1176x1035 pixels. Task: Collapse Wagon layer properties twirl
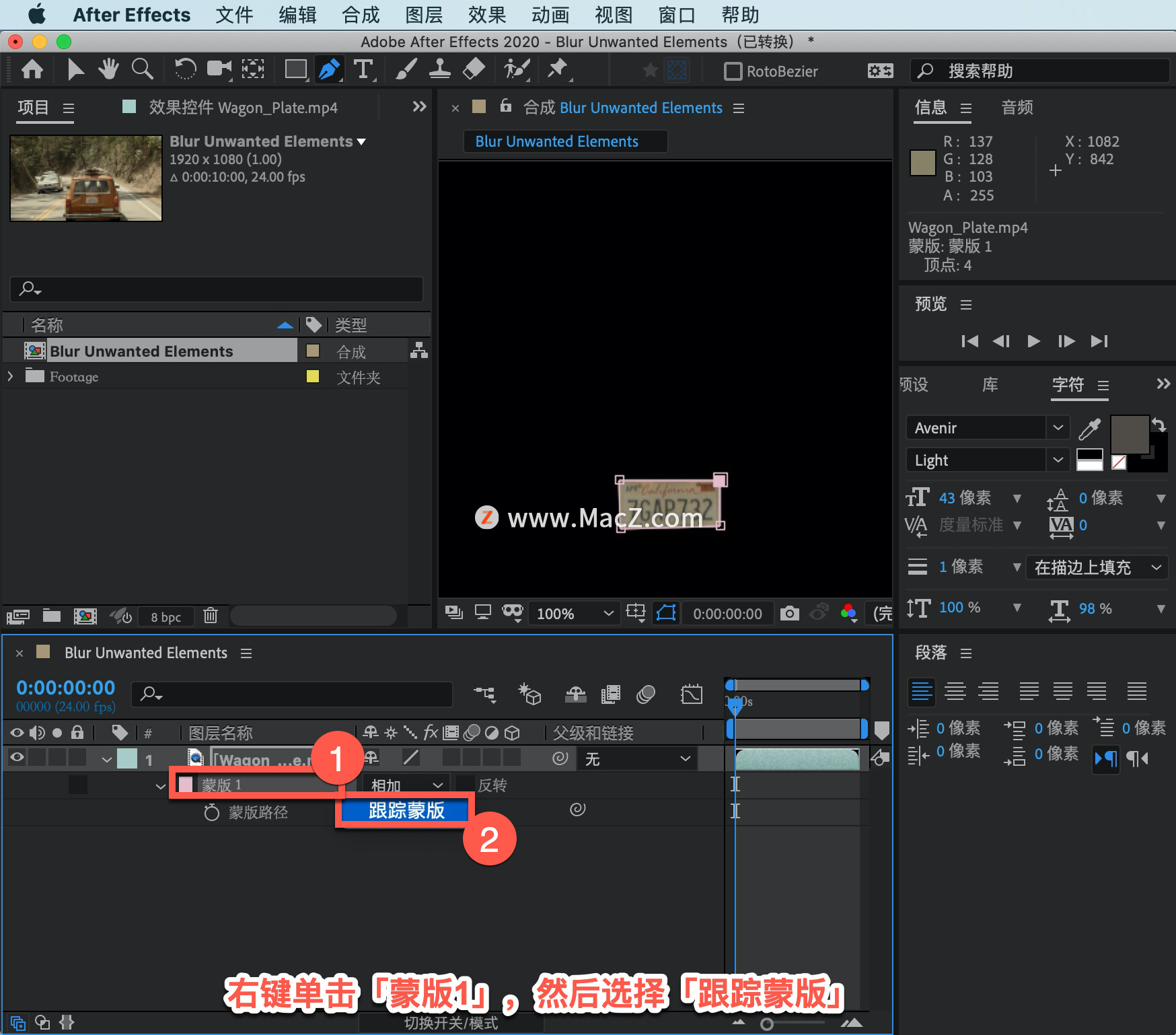click(106, 759)
